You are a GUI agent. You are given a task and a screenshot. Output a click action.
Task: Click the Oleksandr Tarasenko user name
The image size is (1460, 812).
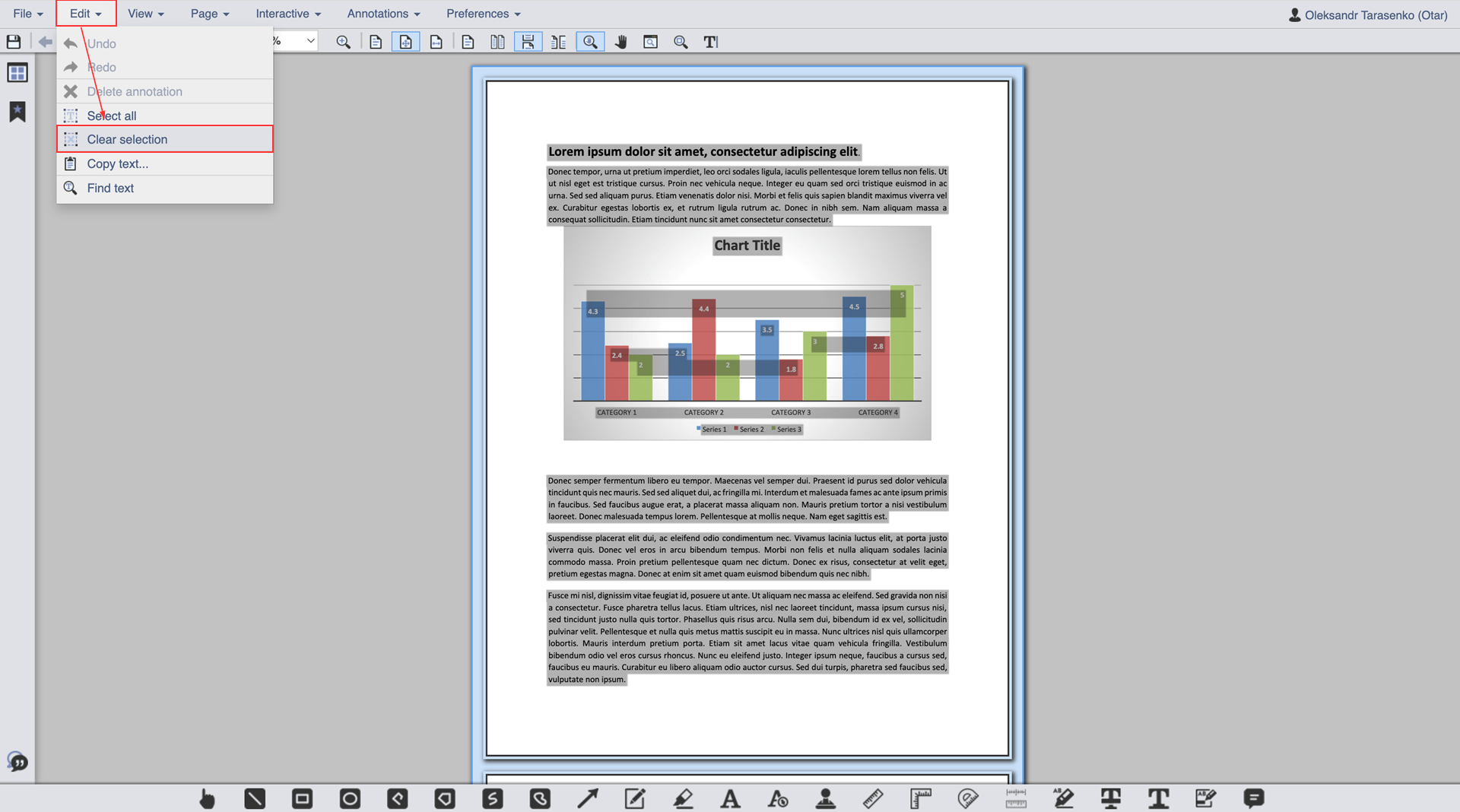tap(1375, 15)
